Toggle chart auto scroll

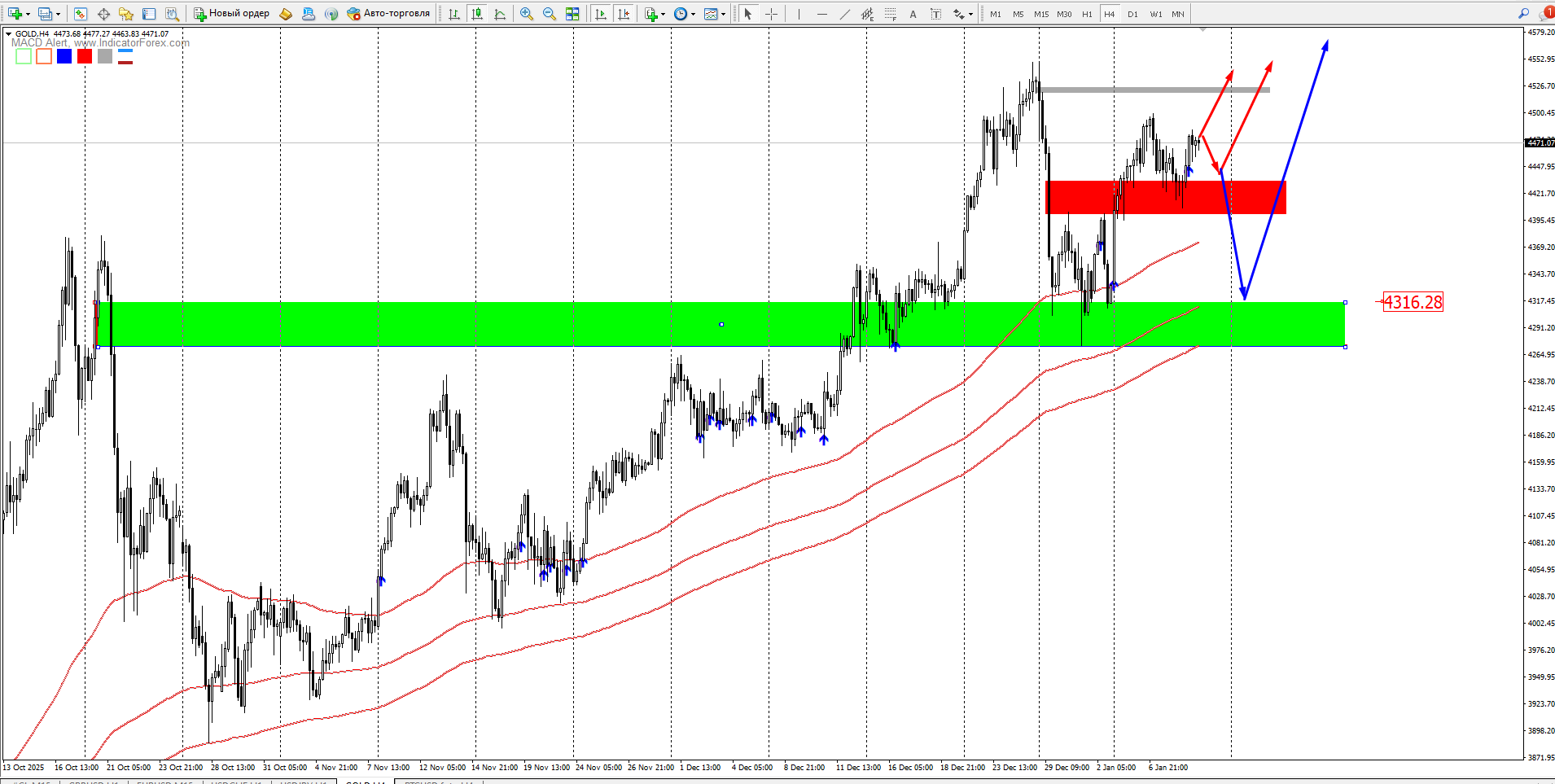(x=601, y=14)
